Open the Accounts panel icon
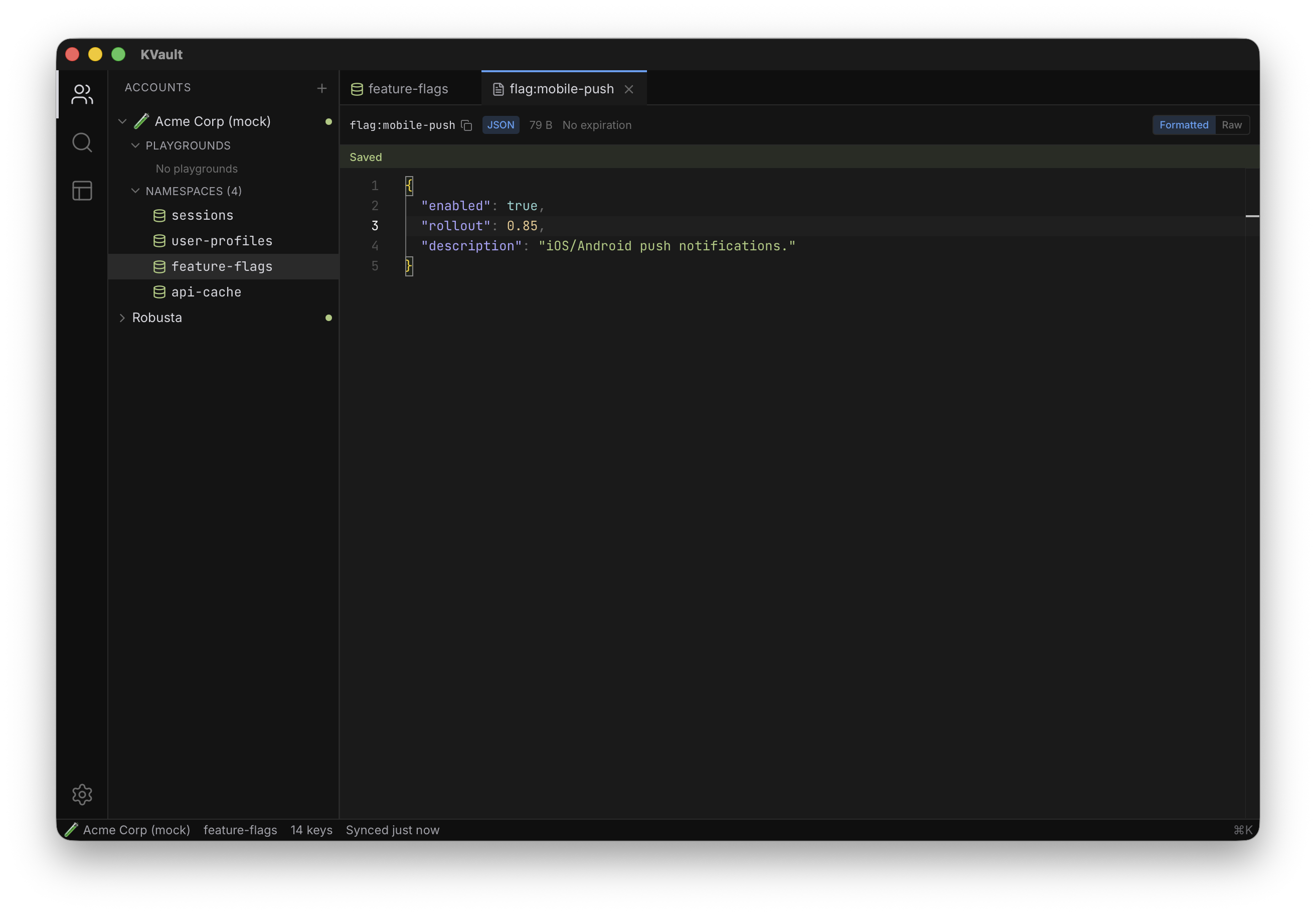Image resolution: width=1316 pixels, height=915 pixels. click(82, 95)
